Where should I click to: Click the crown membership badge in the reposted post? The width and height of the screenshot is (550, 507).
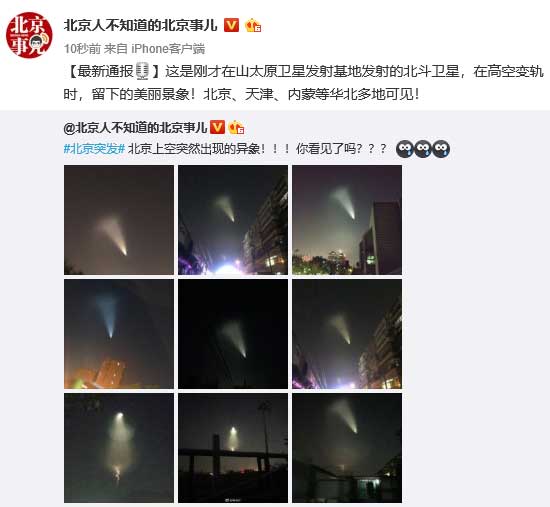click(x=236, y=127)
